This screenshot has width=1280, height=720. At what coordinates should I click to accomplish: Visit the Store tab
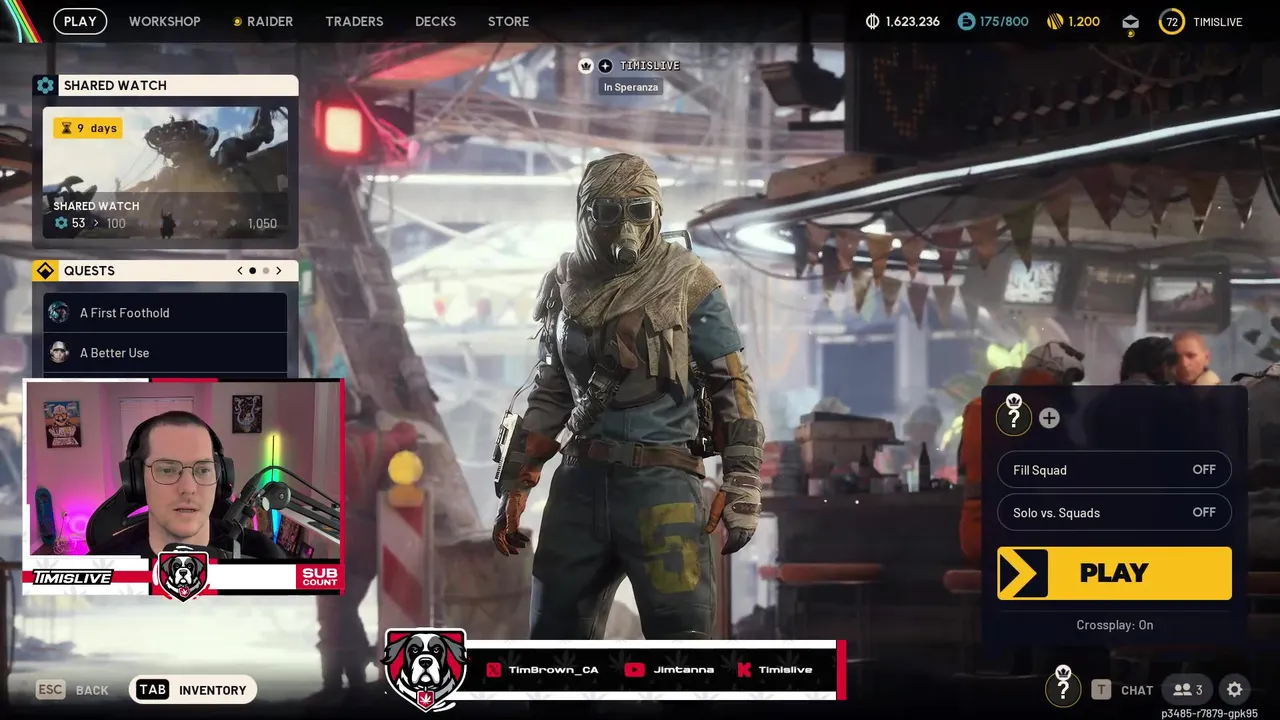tap(508, 21)
